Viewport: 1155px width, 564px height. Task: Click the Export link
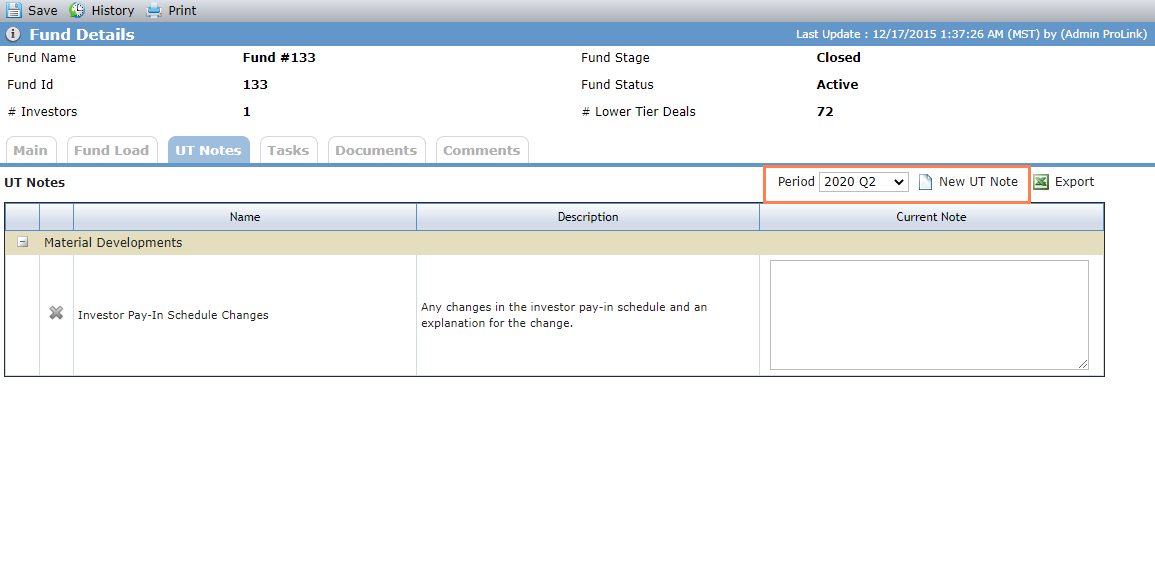(1075, 182)
